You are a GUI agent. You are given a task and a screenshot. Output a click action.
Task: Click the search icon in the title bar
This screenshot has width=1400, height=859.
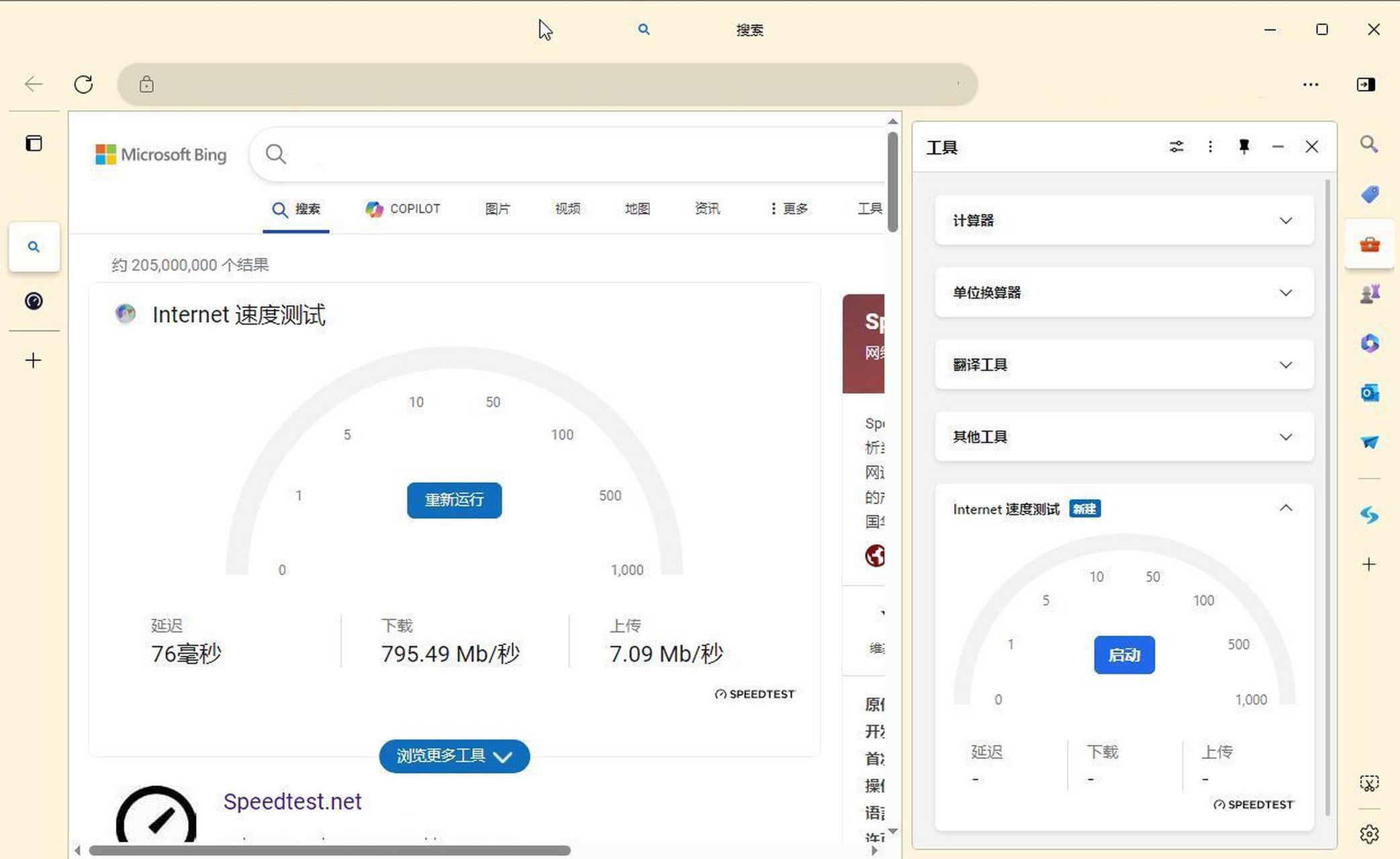click(x=643, y=30)
